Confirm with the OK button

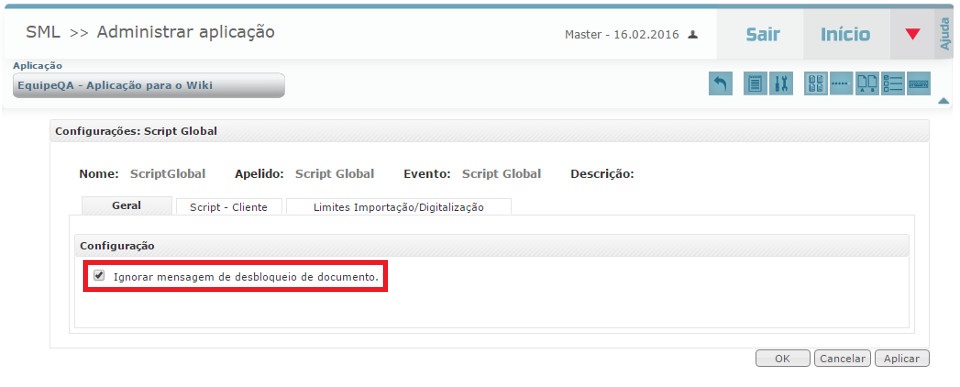click(x=782, y=359)
